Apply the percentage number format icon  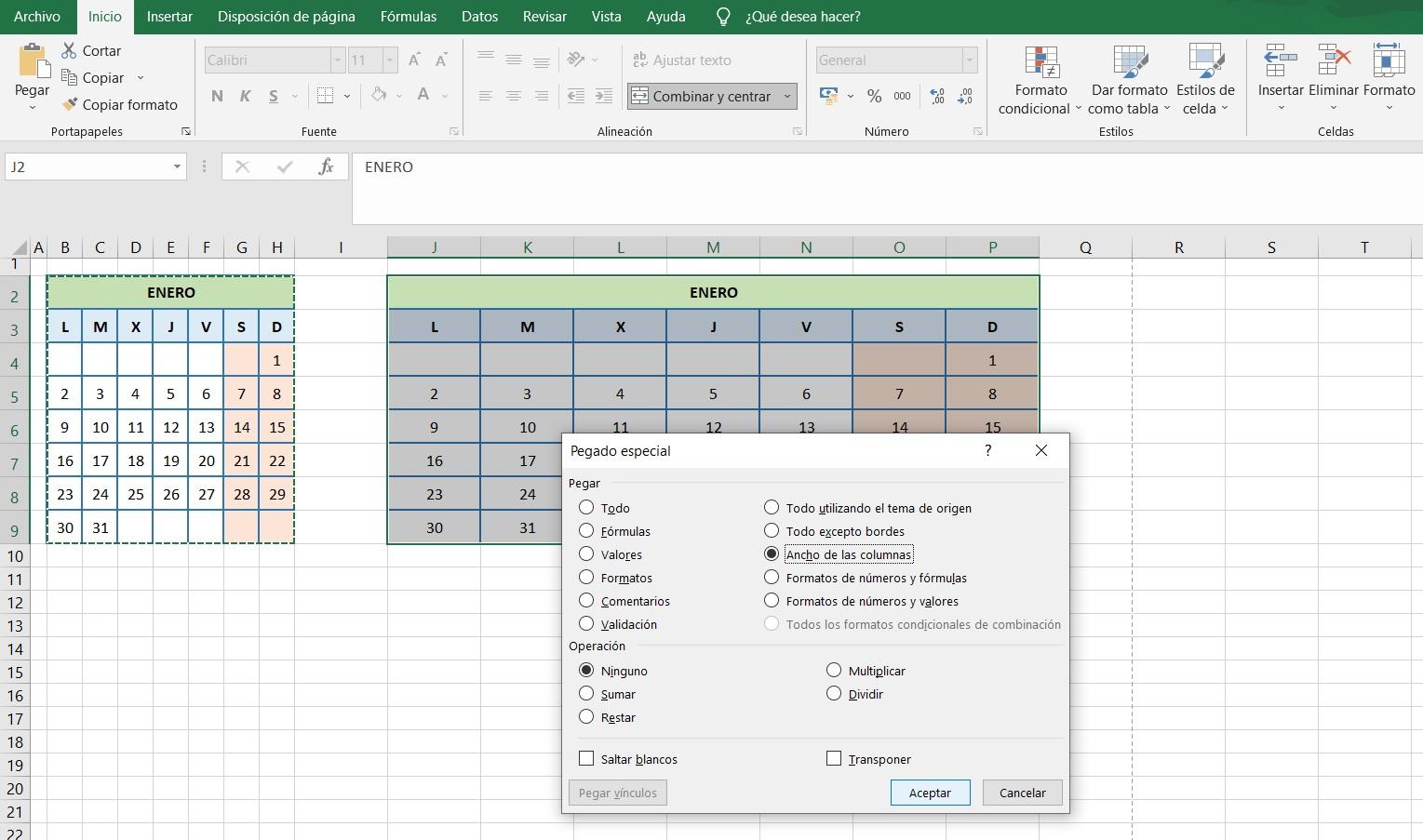(x=873, y=95)
